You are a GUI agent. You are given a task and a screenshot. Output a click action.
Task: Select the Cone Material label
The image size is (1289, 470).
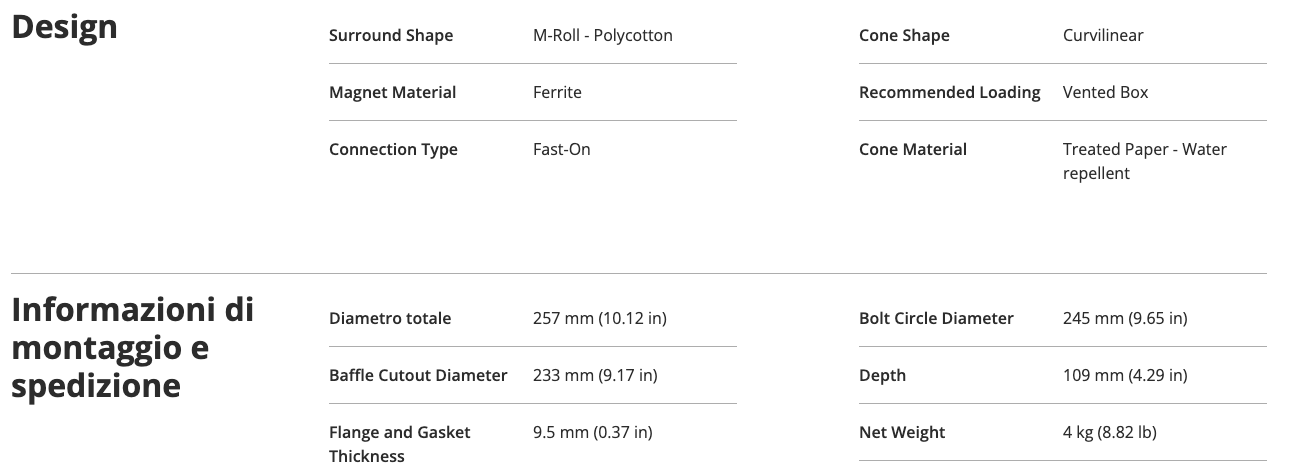click(913, 150)
